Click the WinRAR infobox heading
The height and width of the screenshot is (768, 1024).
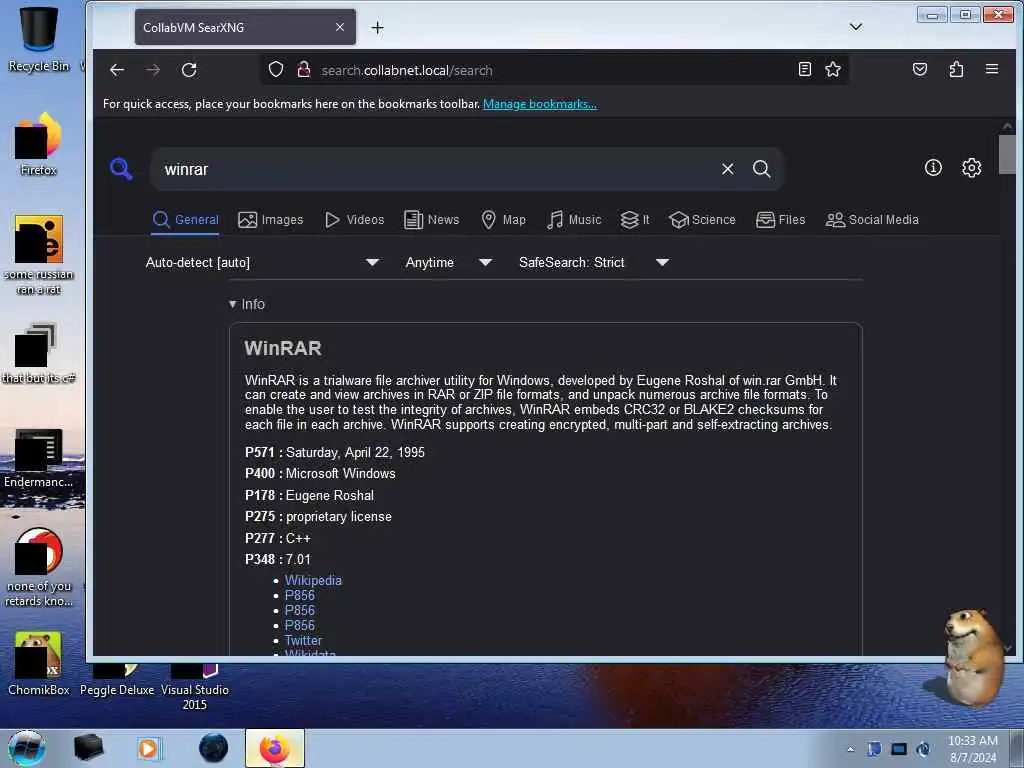click(x=283, y=348)
